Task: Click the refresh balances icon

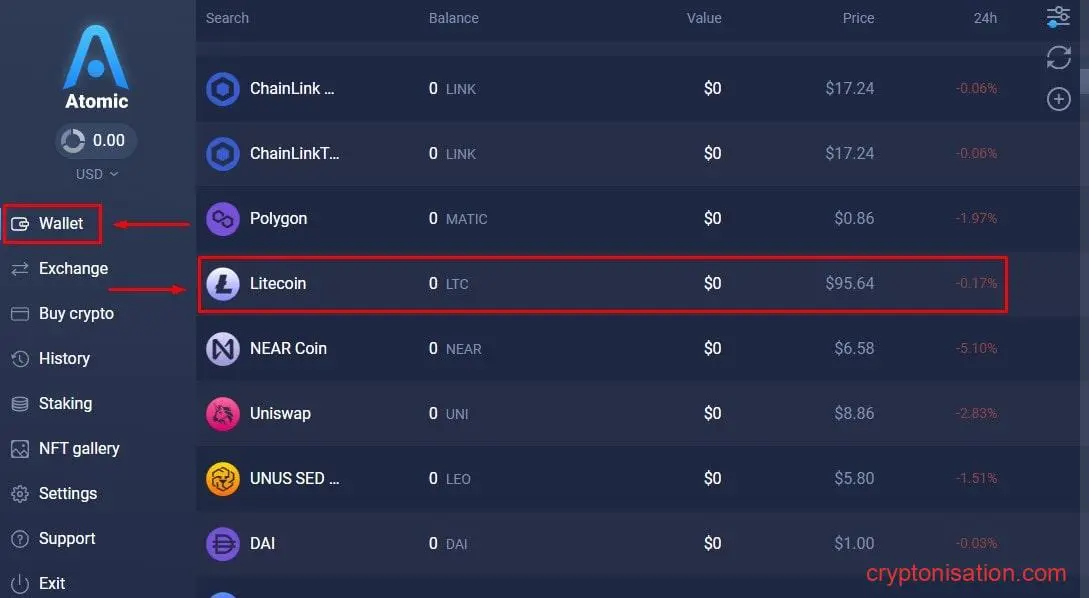Action: click(1058, 58)
